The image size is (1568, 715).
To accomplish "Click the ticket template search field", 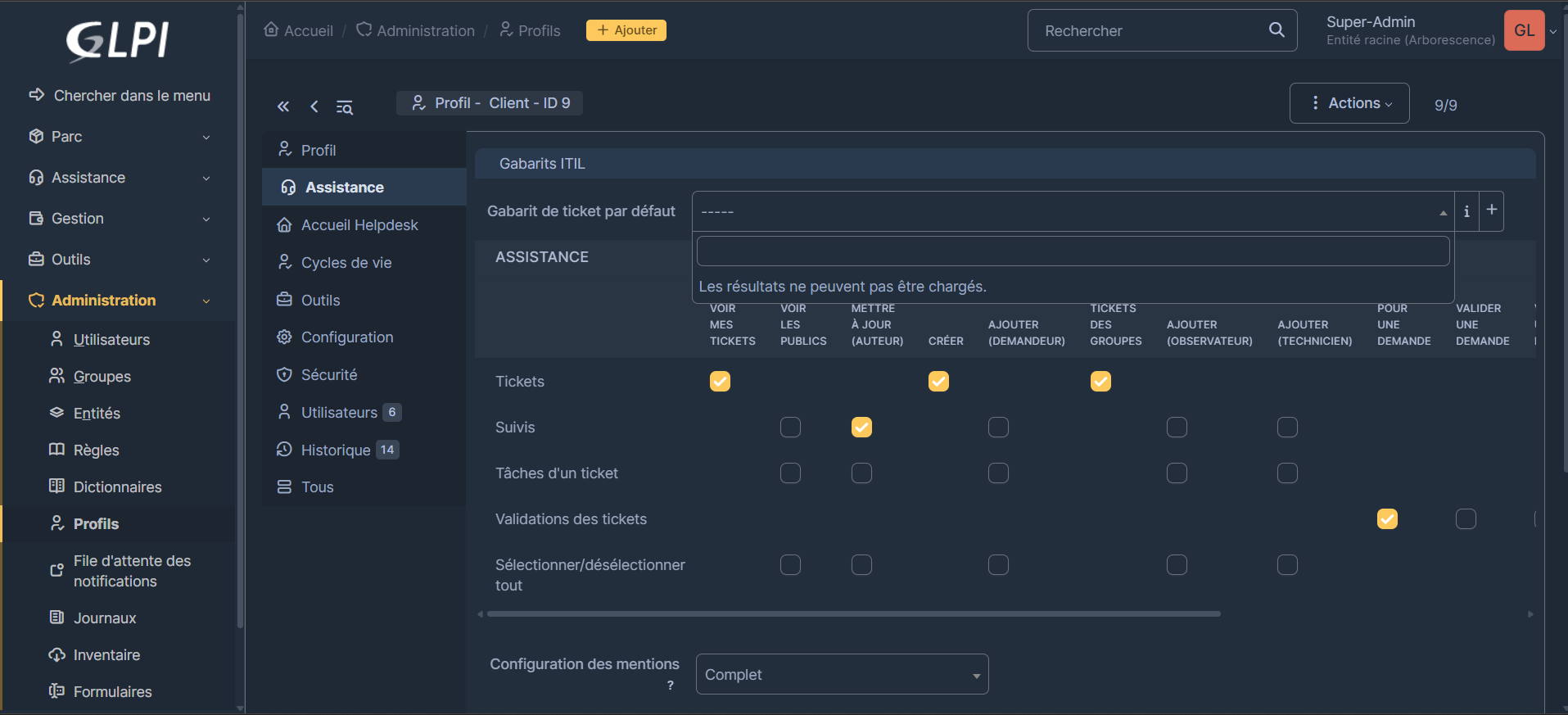I will pyautogui.click(x=1073, y=251).
